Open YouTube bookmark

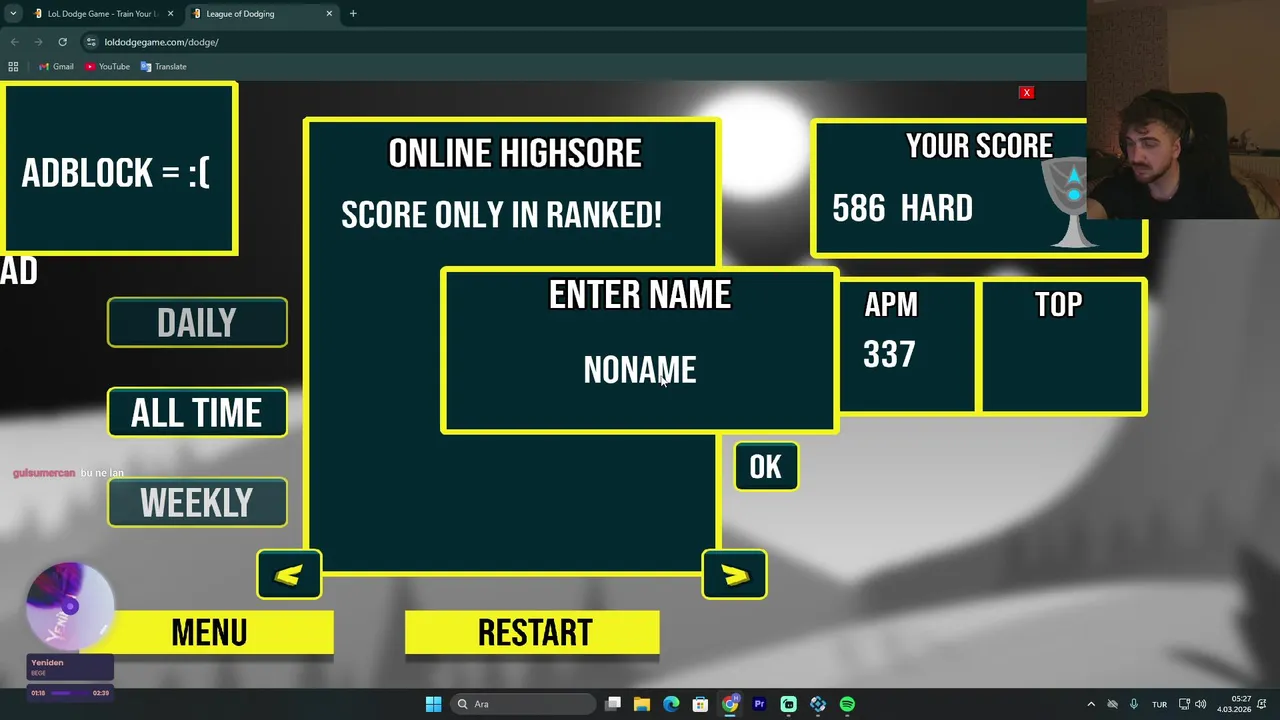(107, 66)
